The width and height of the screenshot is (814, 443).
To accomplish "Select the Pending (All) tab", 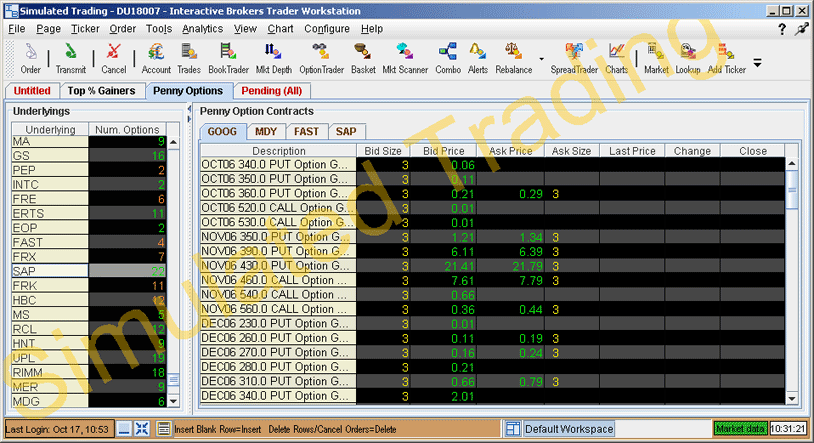I will [272, 91].
